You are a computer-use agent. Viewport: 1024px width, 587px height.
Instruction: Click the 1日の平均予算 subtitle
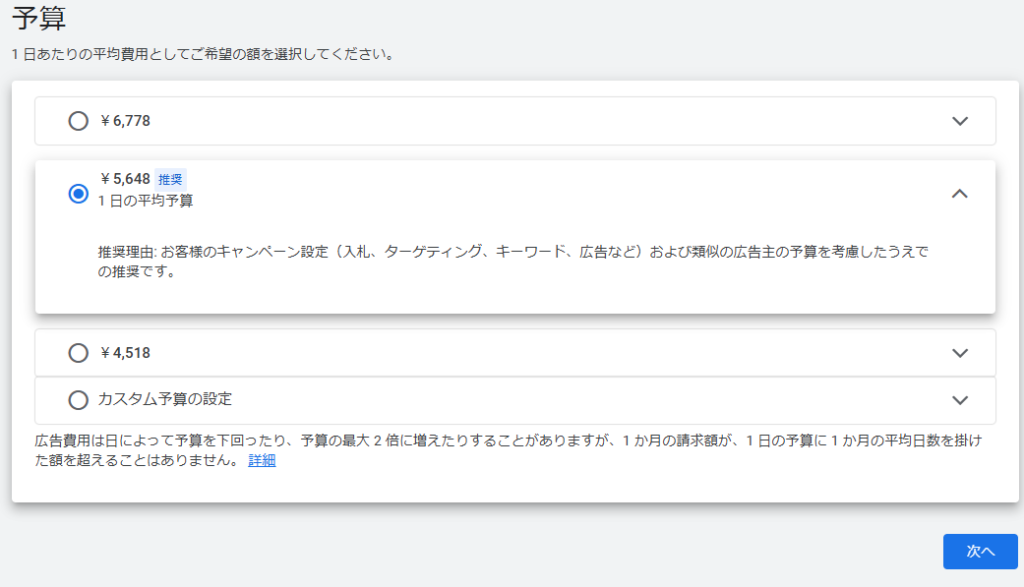click(146, 201)
